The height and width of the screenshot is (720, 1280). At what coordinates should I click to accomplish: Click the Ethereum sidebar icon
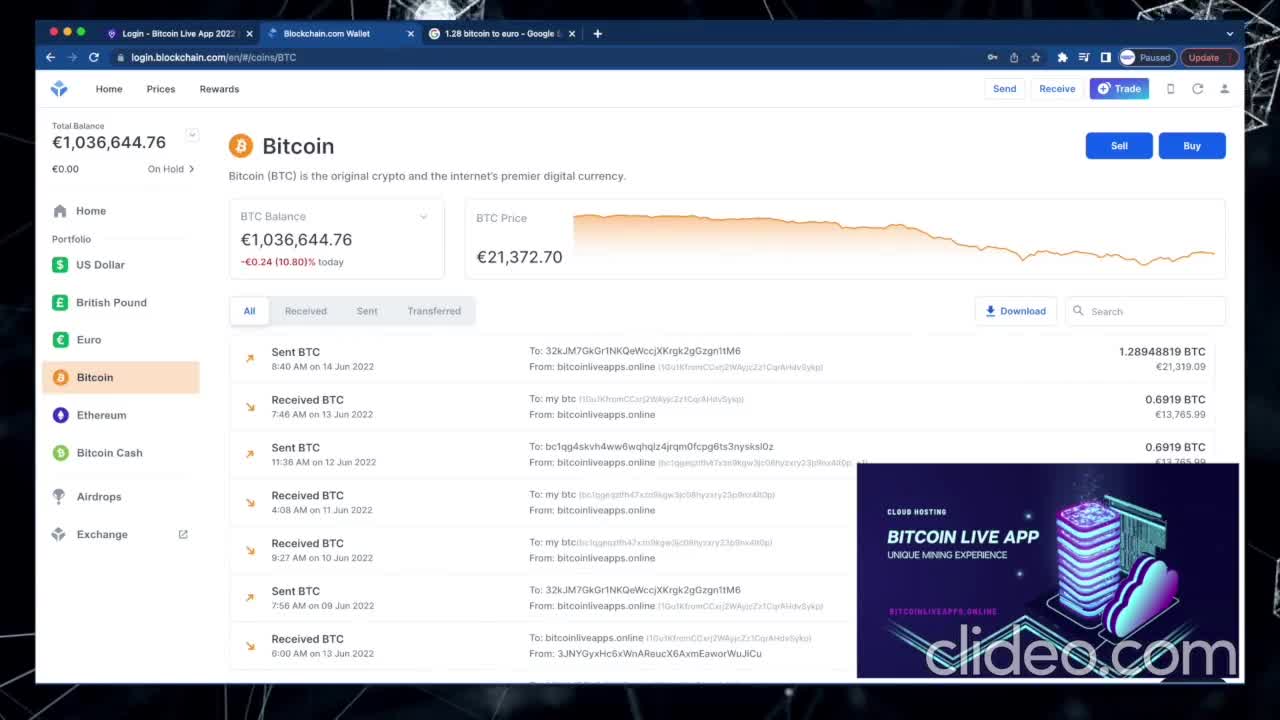(x=60, y=415)
